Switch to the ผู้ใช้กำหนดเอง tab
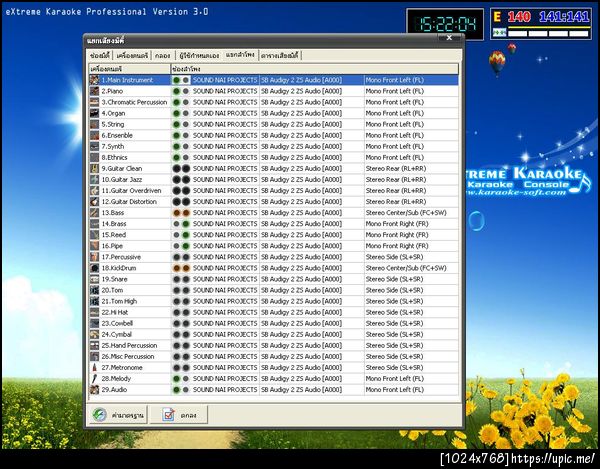The height and width of the screenshot is (469, 600). (199, 55)
